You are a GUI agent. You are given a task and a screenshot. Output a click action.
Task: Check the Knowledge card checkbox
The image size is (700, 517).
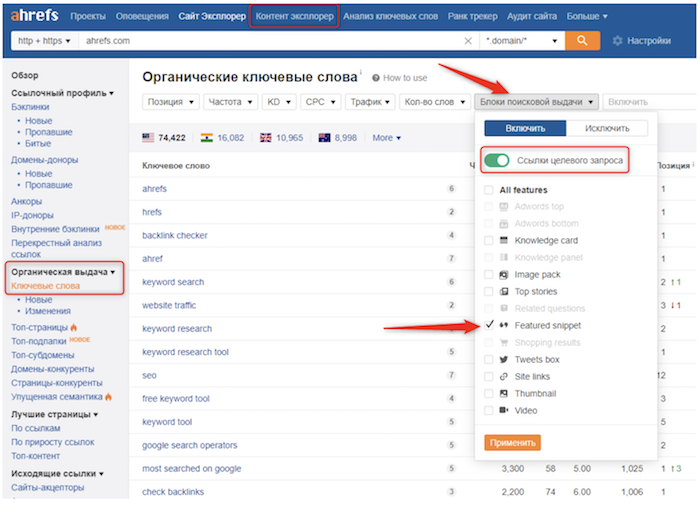tap(489, 240)
